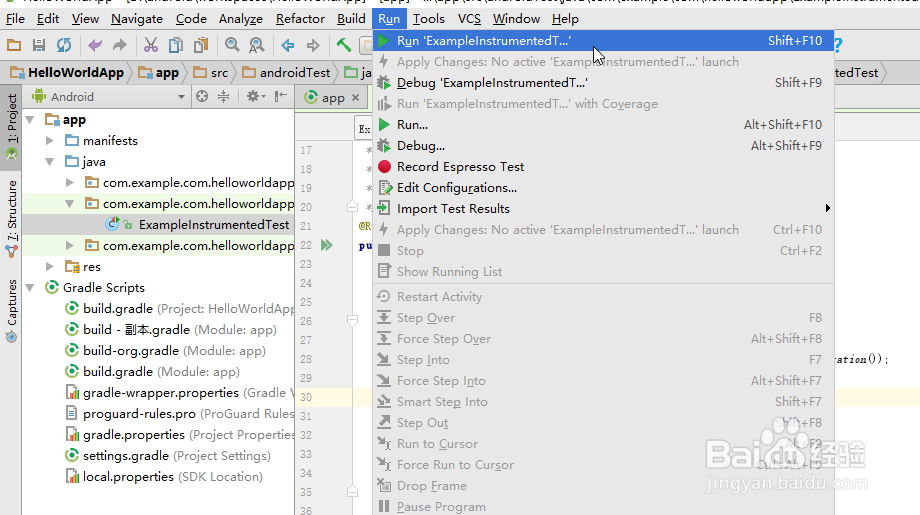Select Import Test Results menu entry

pos(603,209)
